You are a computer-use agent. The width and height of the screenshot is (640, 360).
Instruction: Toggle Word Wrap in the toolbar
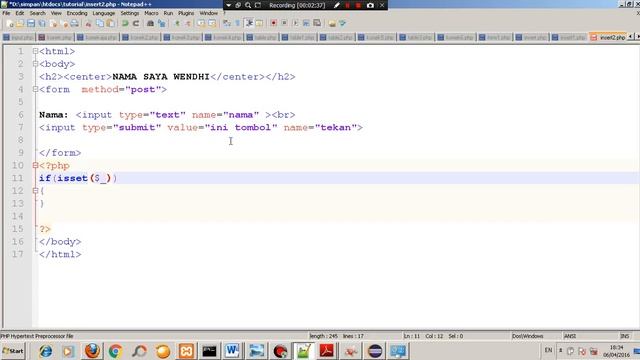(227, 23)
